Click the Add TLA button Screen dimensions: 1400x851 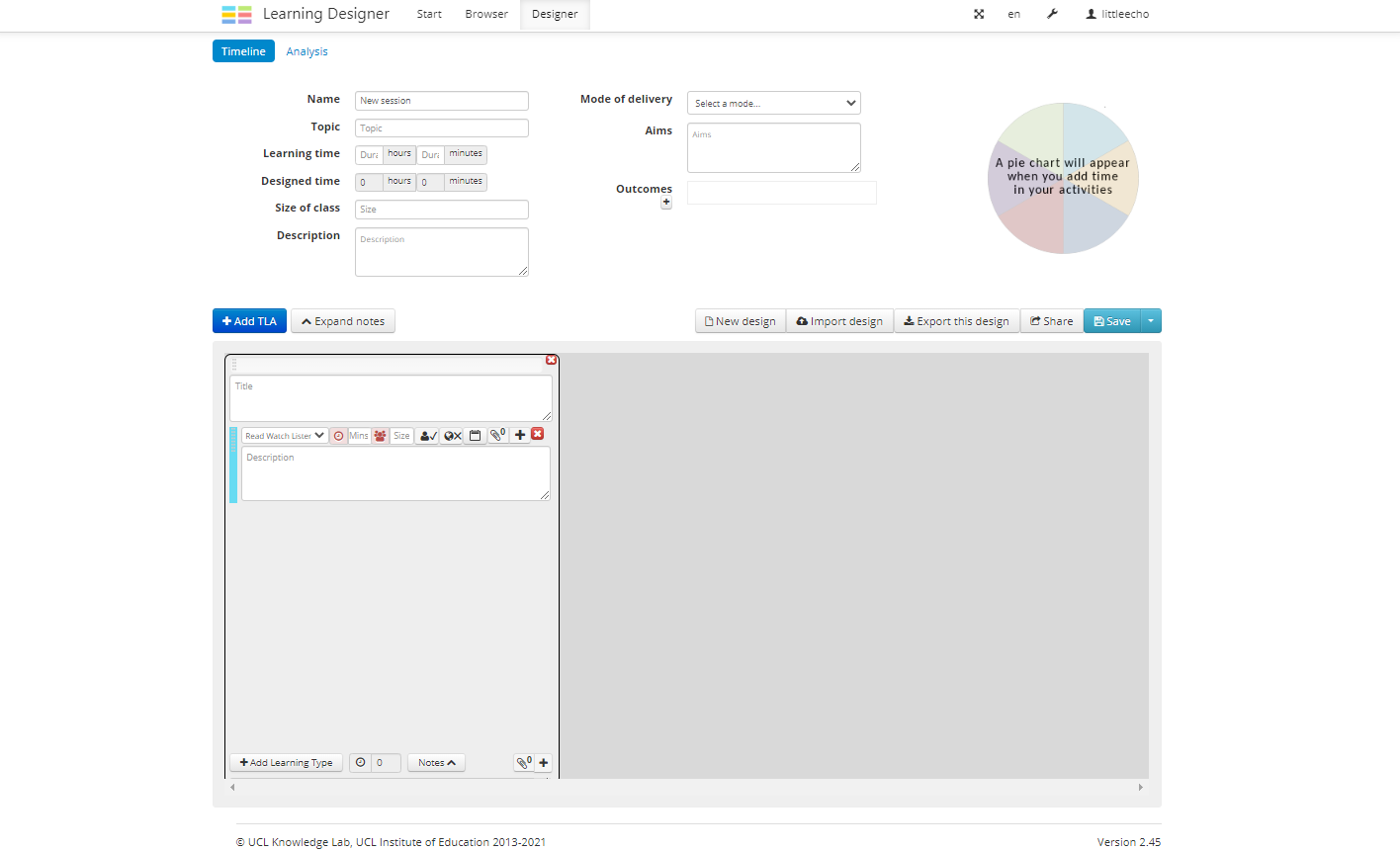tap(249, 321)
